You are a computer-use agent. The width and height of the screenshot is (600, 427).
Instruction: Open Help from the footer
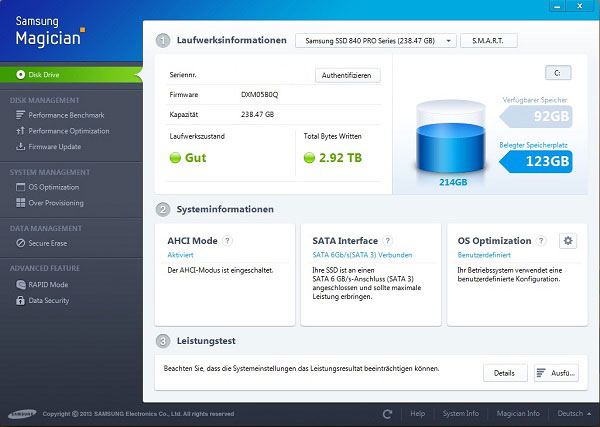(417, 414)
